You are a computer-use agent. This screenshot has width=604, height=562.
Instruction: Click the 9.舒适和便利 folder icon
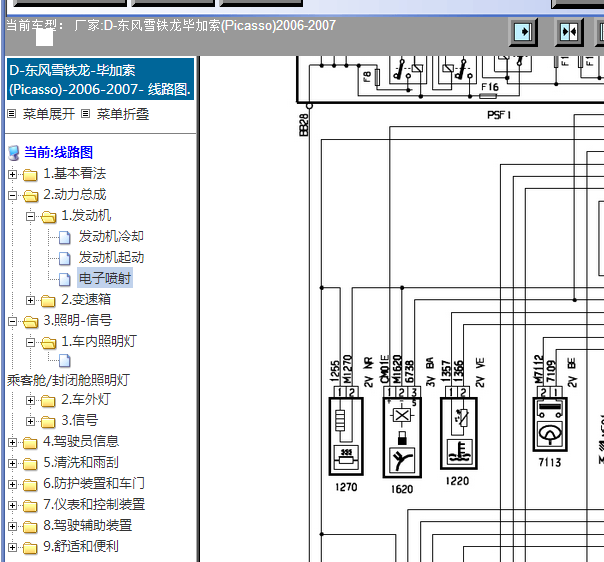pos(30,547)
